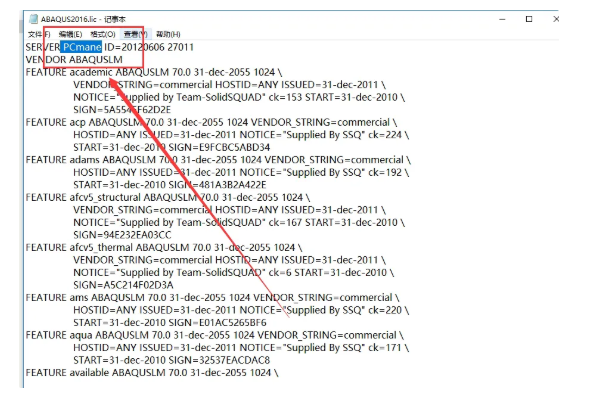Click the SIGN=E9FCBC5ABD34 text
Screen dimensions: 609x405
(x=219, y=148)
